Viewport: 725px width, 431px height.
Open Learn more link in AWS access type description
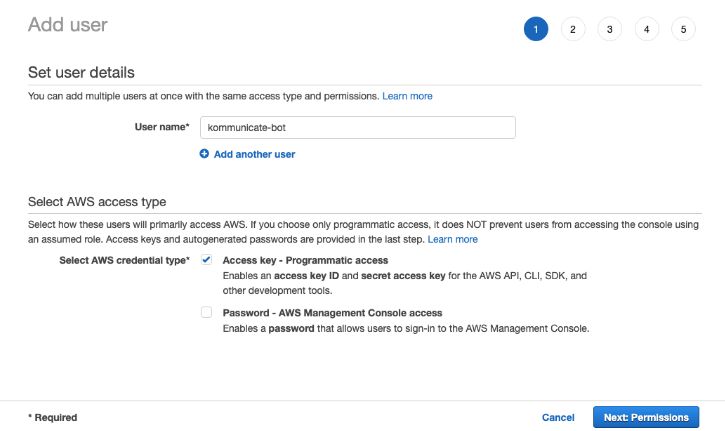453,240
